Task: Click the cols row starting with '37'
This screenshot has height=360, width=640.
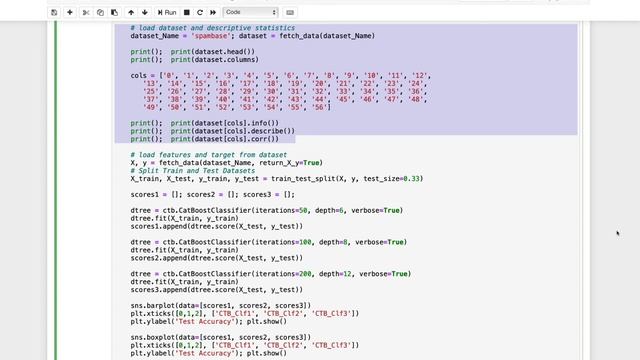Action: pyautogui.click(x=285, y=99)
